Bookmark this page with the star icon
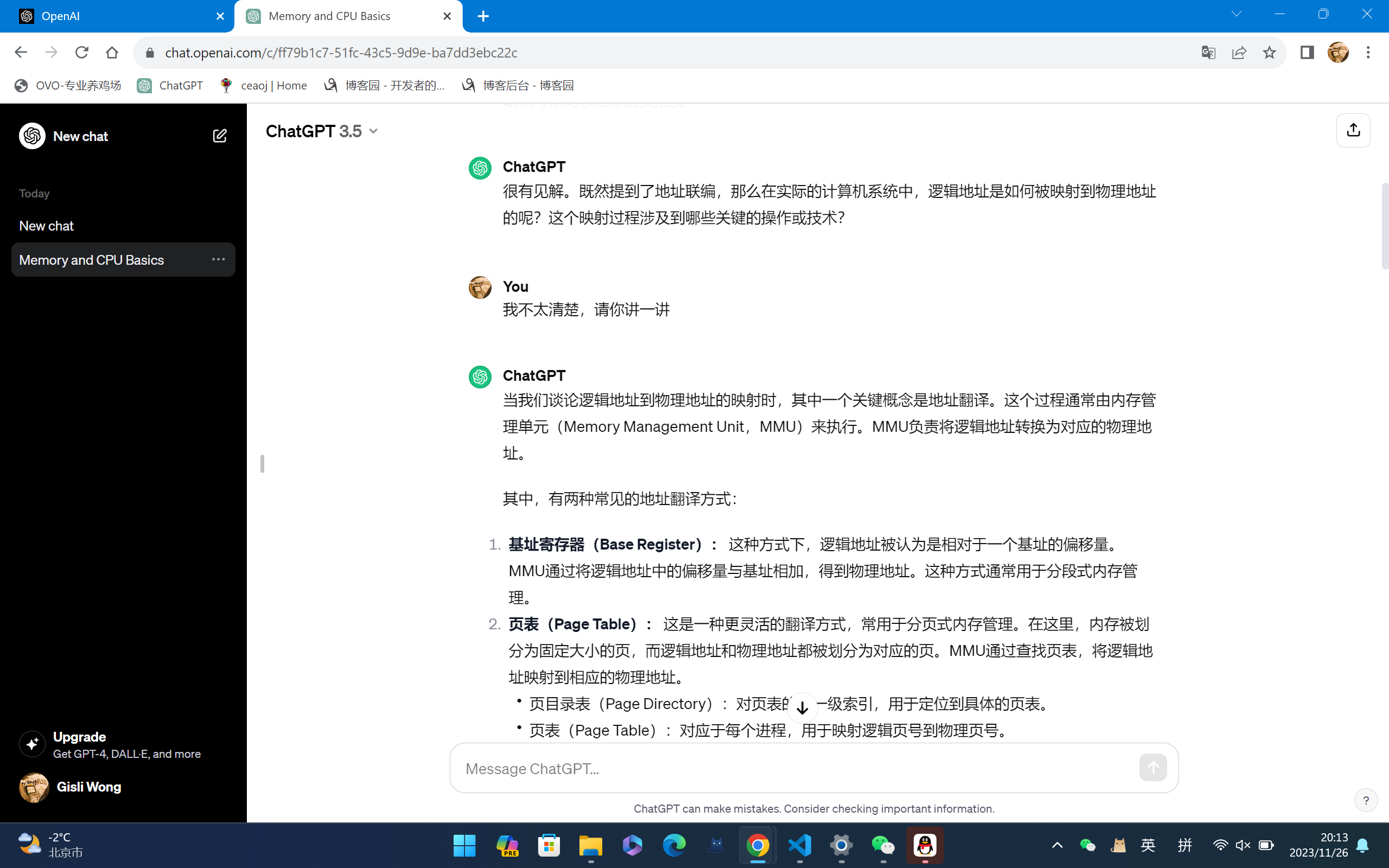The image size is (1389, 868). (1269, 53)
